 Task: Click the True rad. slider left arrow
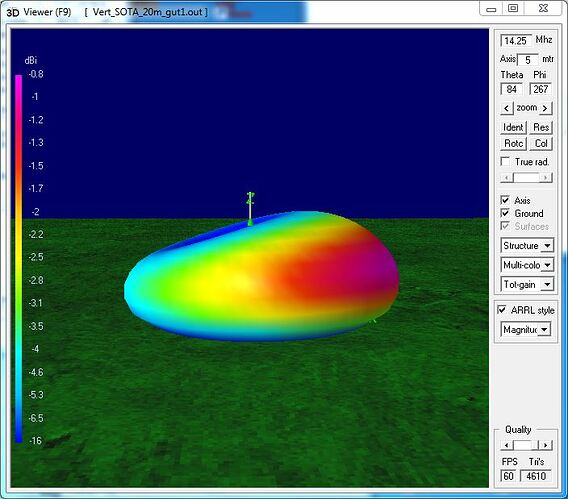point(507,177)
